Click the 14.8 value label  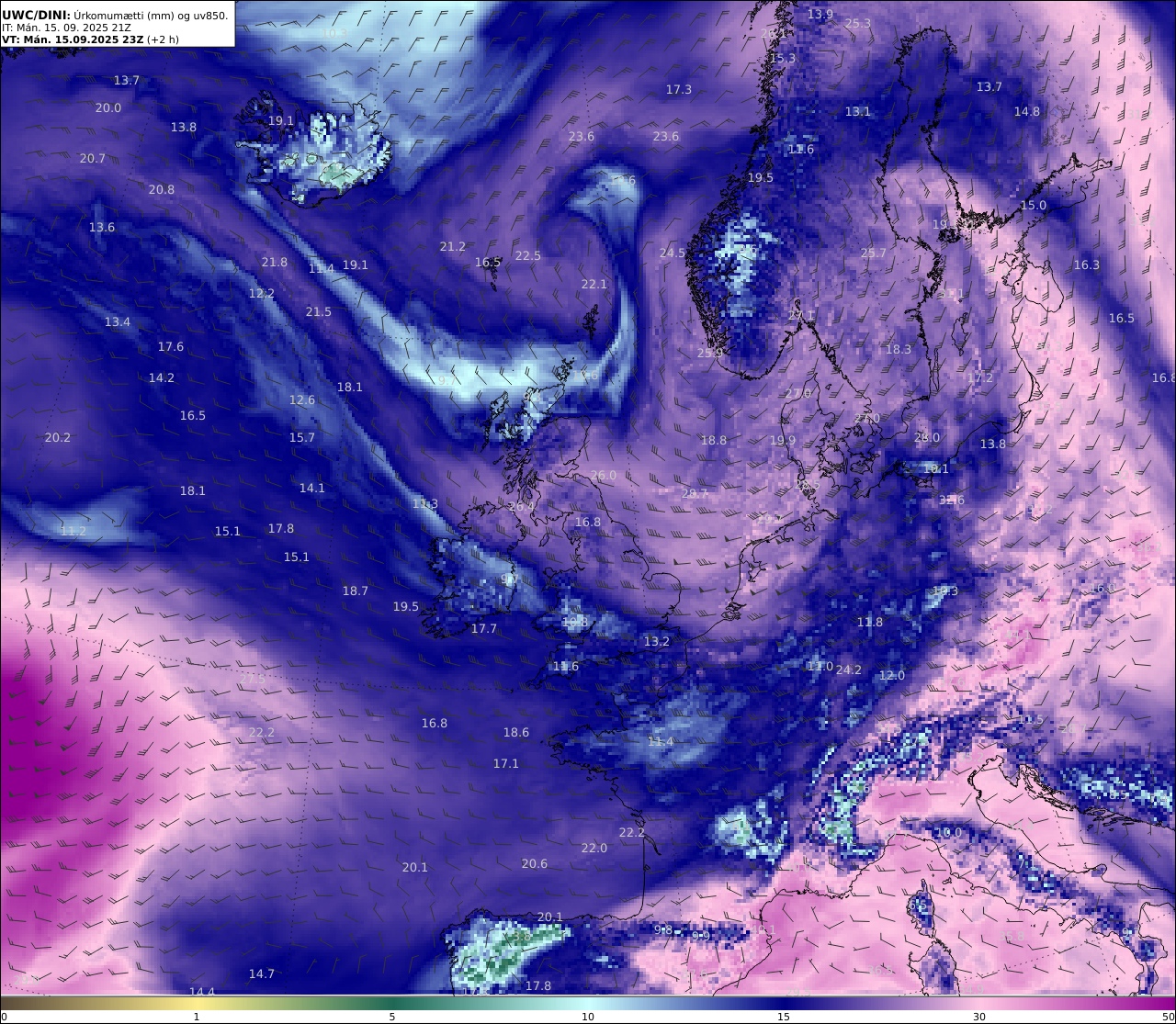pos(1027,112)
